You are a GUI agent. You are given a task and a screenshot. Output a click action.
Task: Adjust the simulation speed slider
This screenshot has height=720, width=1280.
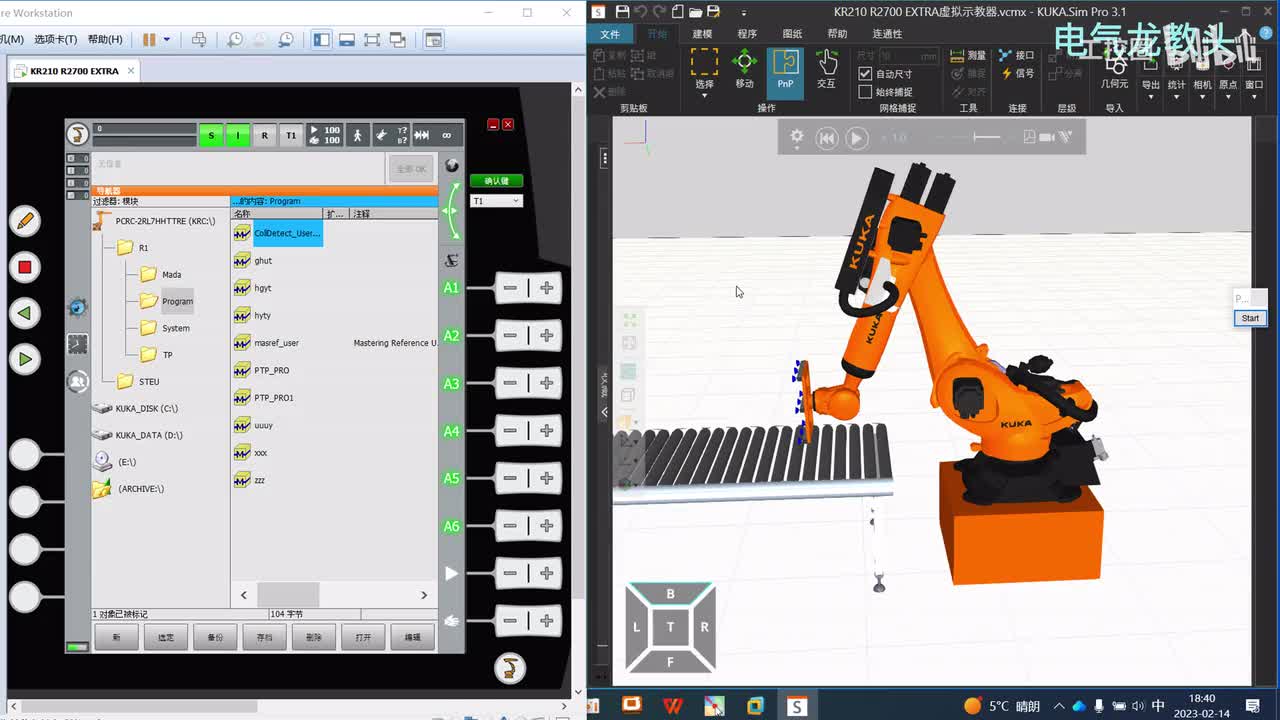pyautogui.click(x=987, y=137)
